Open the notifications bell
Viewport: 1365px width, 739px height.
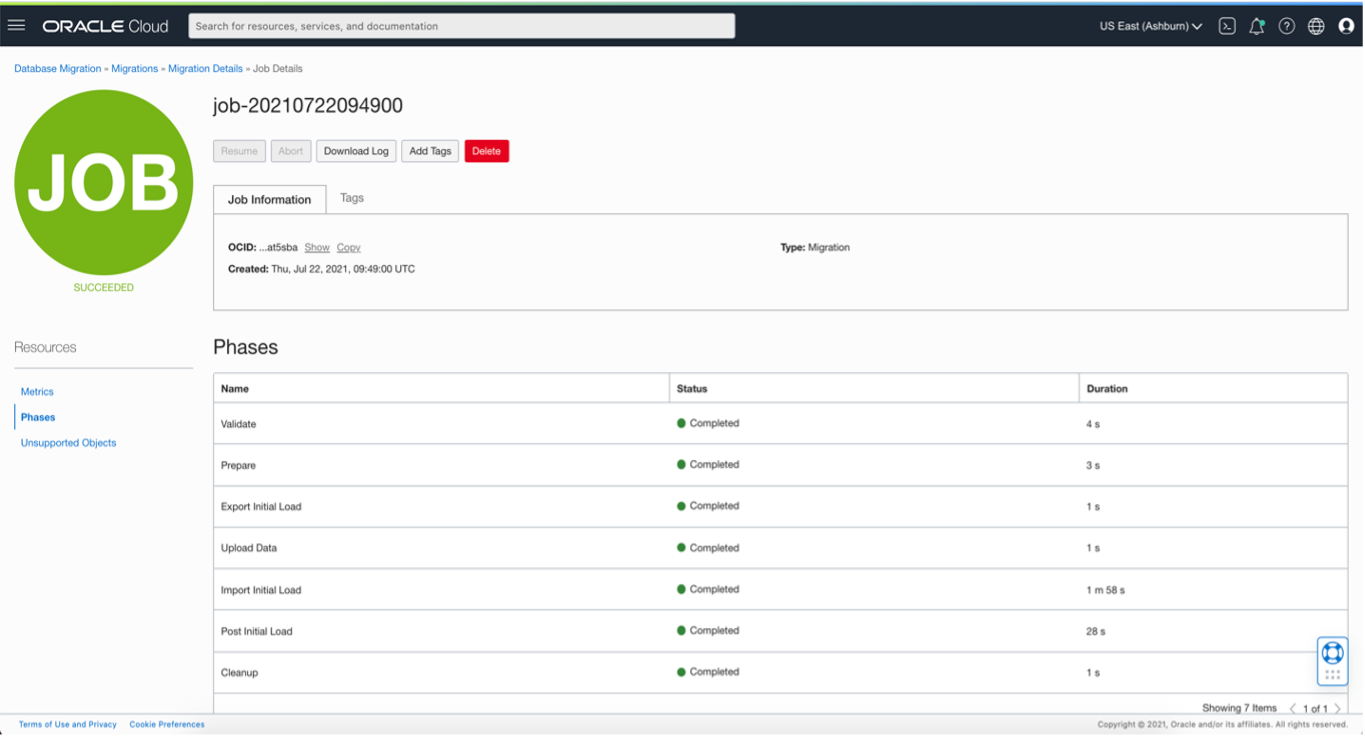1257,25
